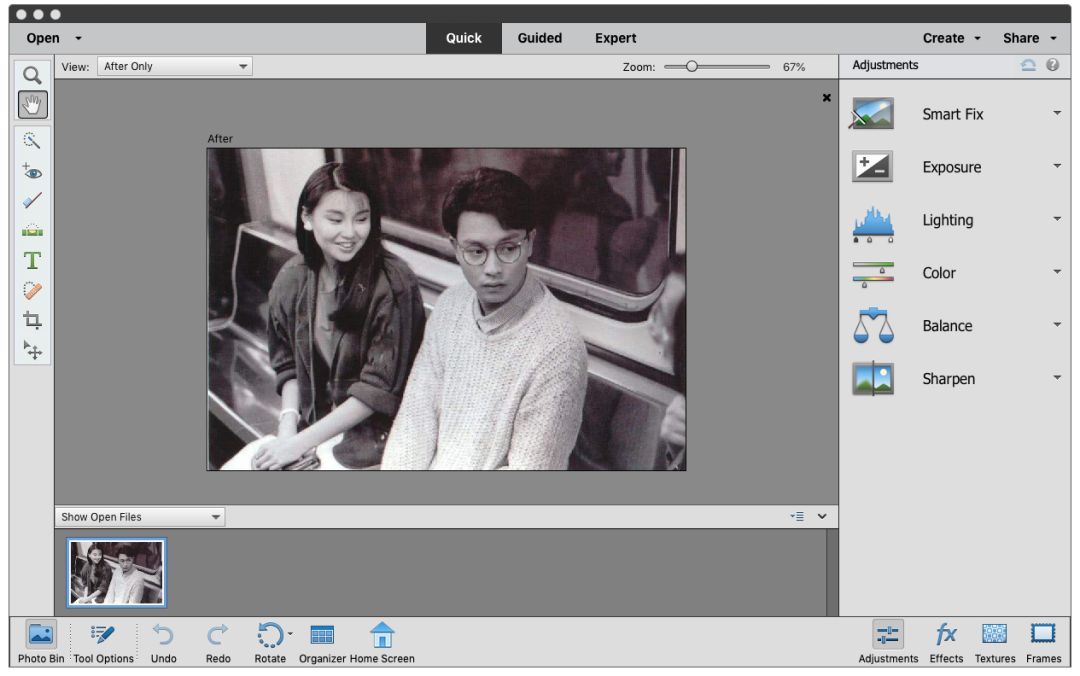
Task: Open the Show Open Files dropdown
Action: click(x=140, y=517)
